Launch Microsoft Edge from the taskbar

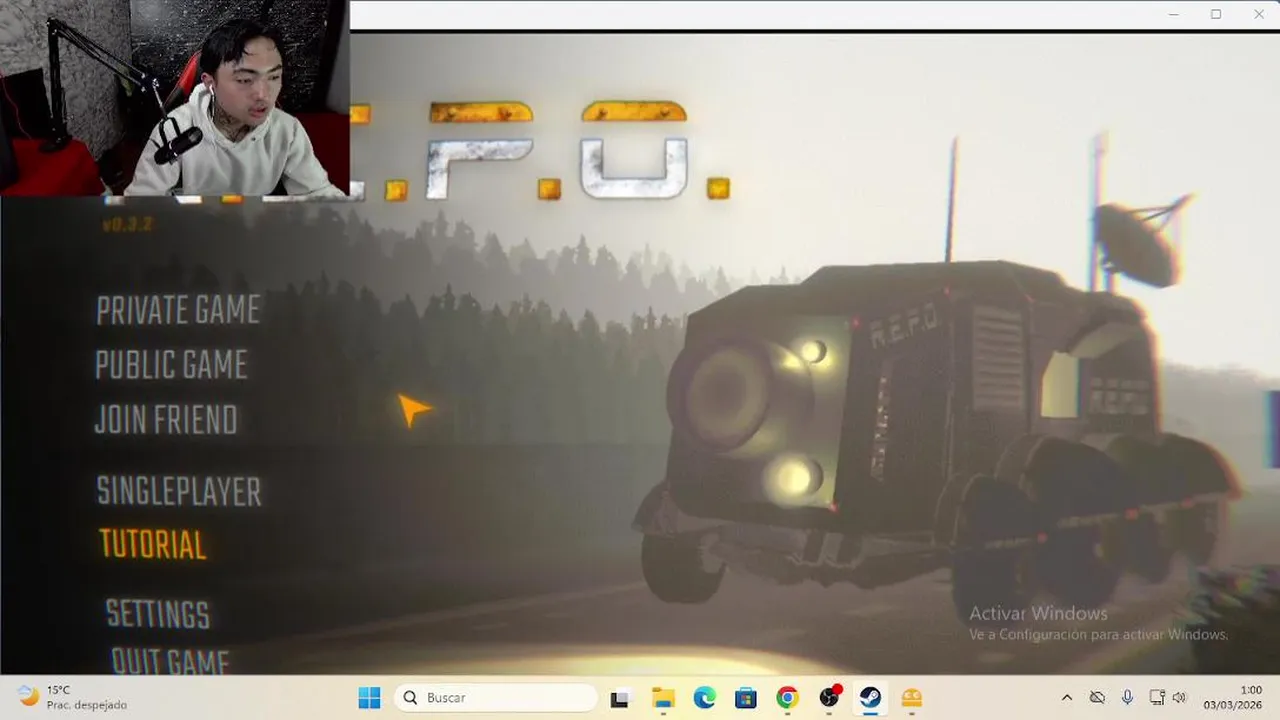coord(705,698)
